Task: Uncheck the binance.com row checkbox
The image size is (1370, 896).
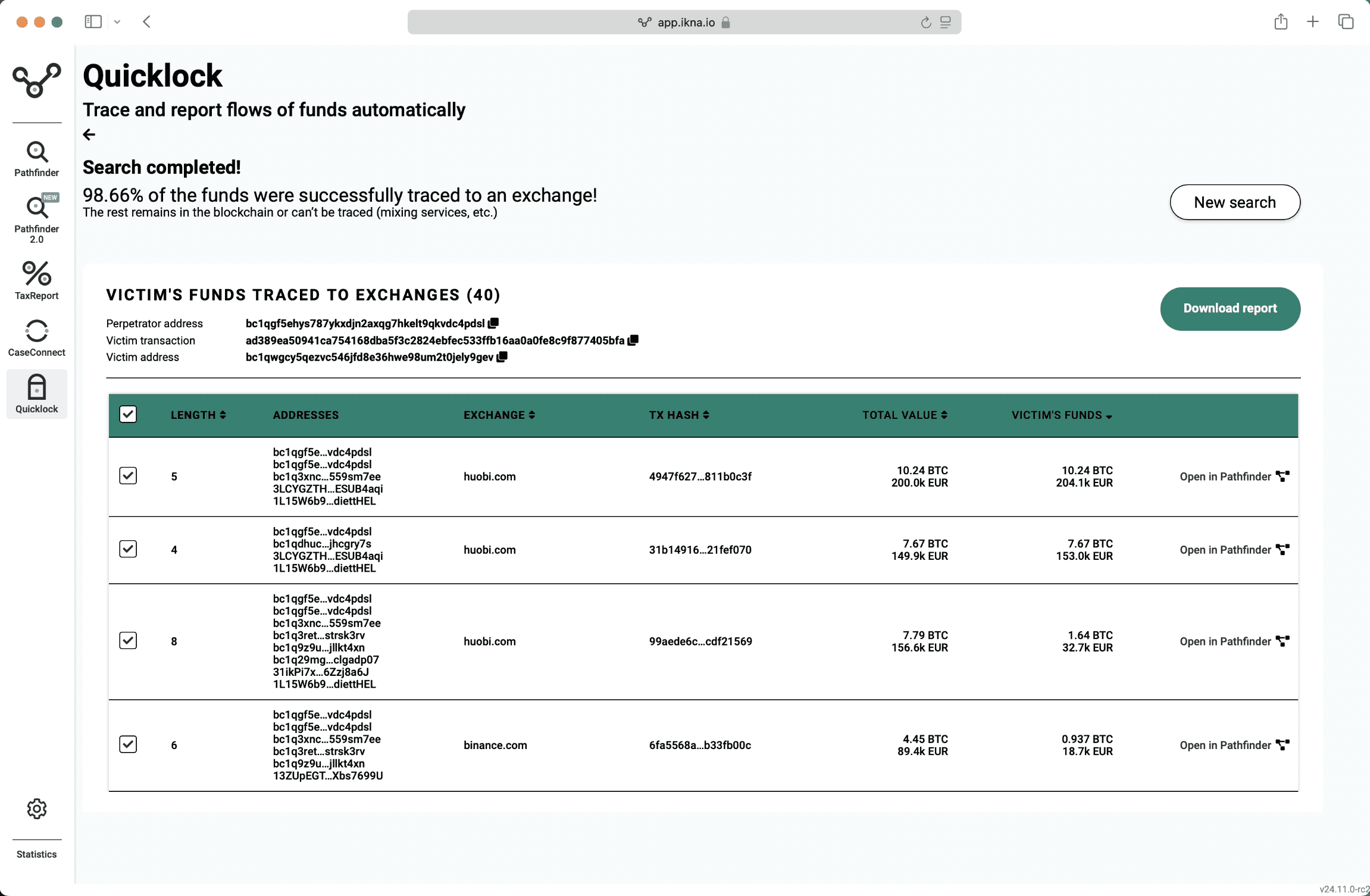Action: pyautogui.click(x=128, y=744)
